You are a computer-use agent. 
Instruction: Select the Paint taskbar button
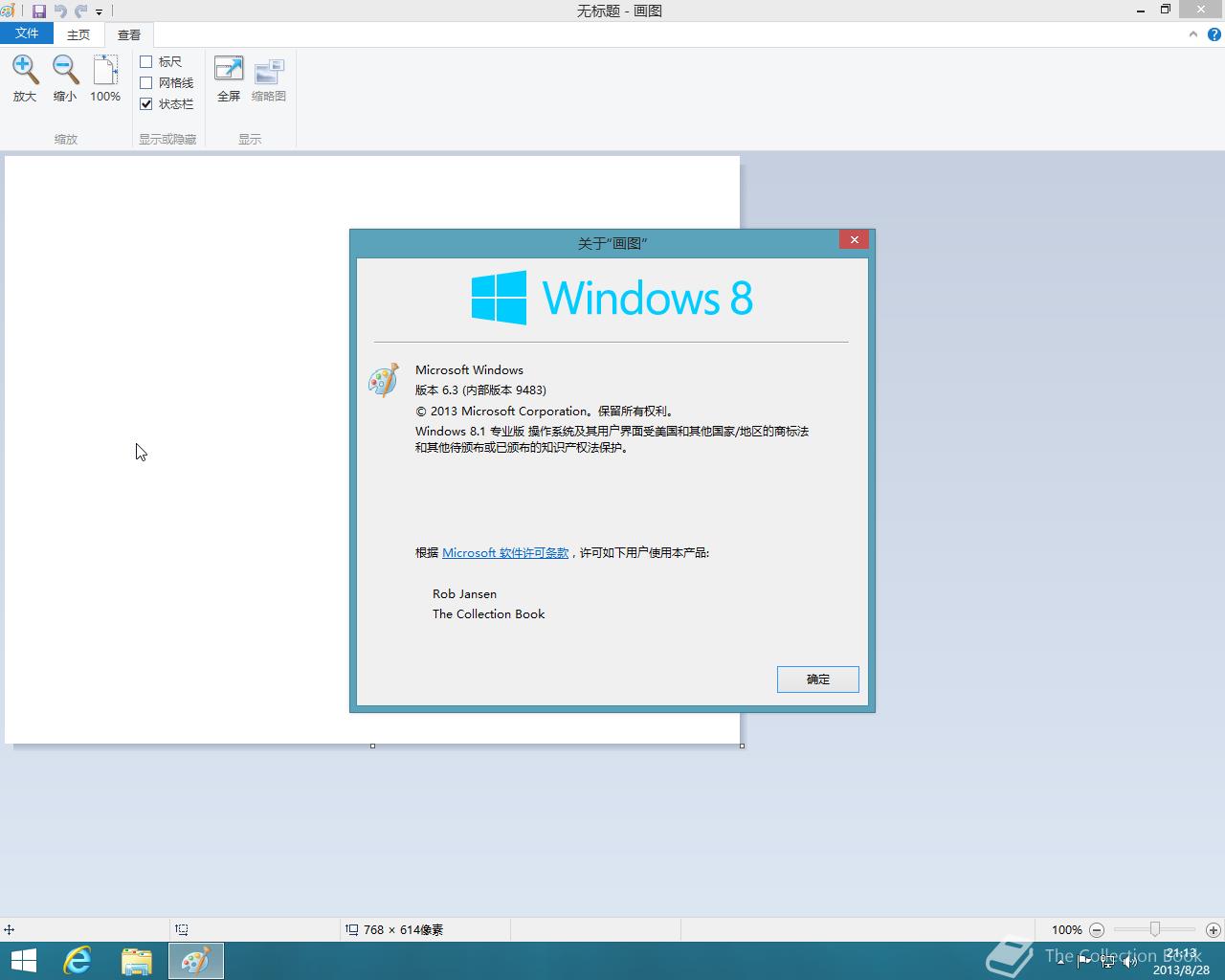pos(196,961)
